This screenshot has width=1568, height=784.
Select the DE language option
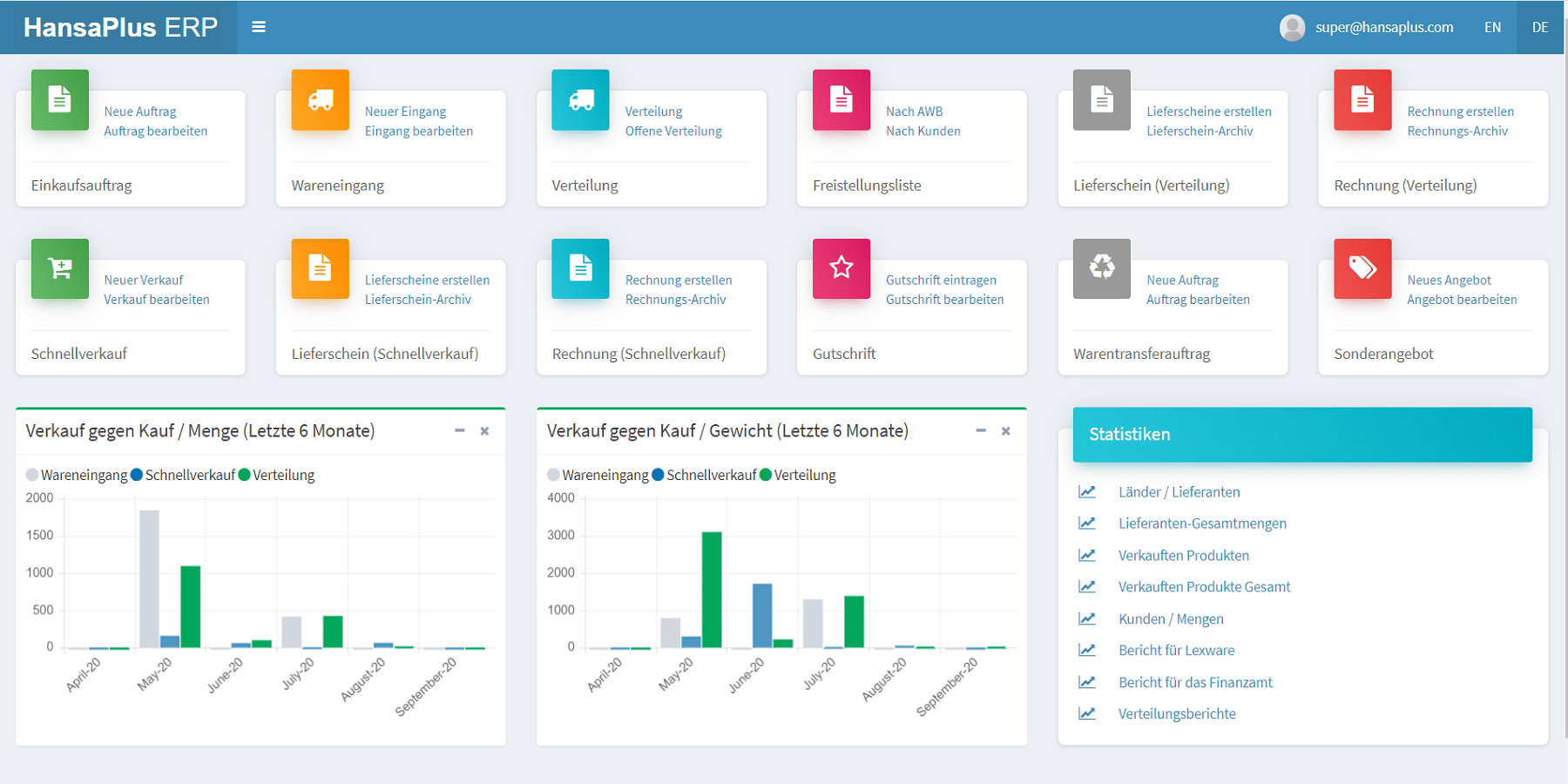1539,27
